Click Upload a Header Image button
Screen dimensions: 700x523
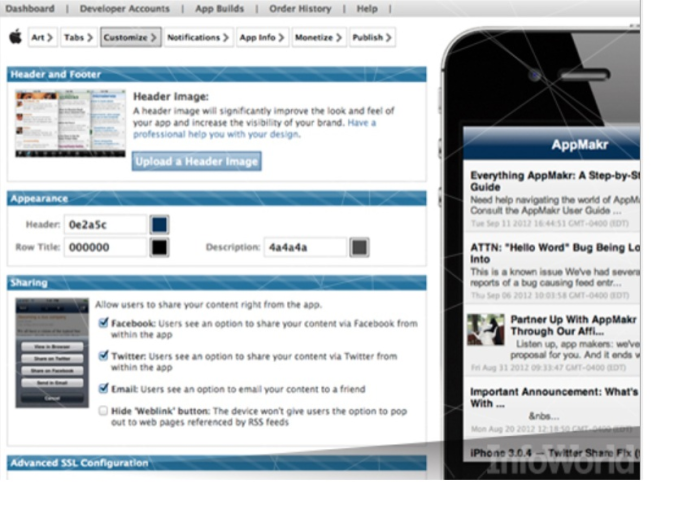tap(196, 161)
